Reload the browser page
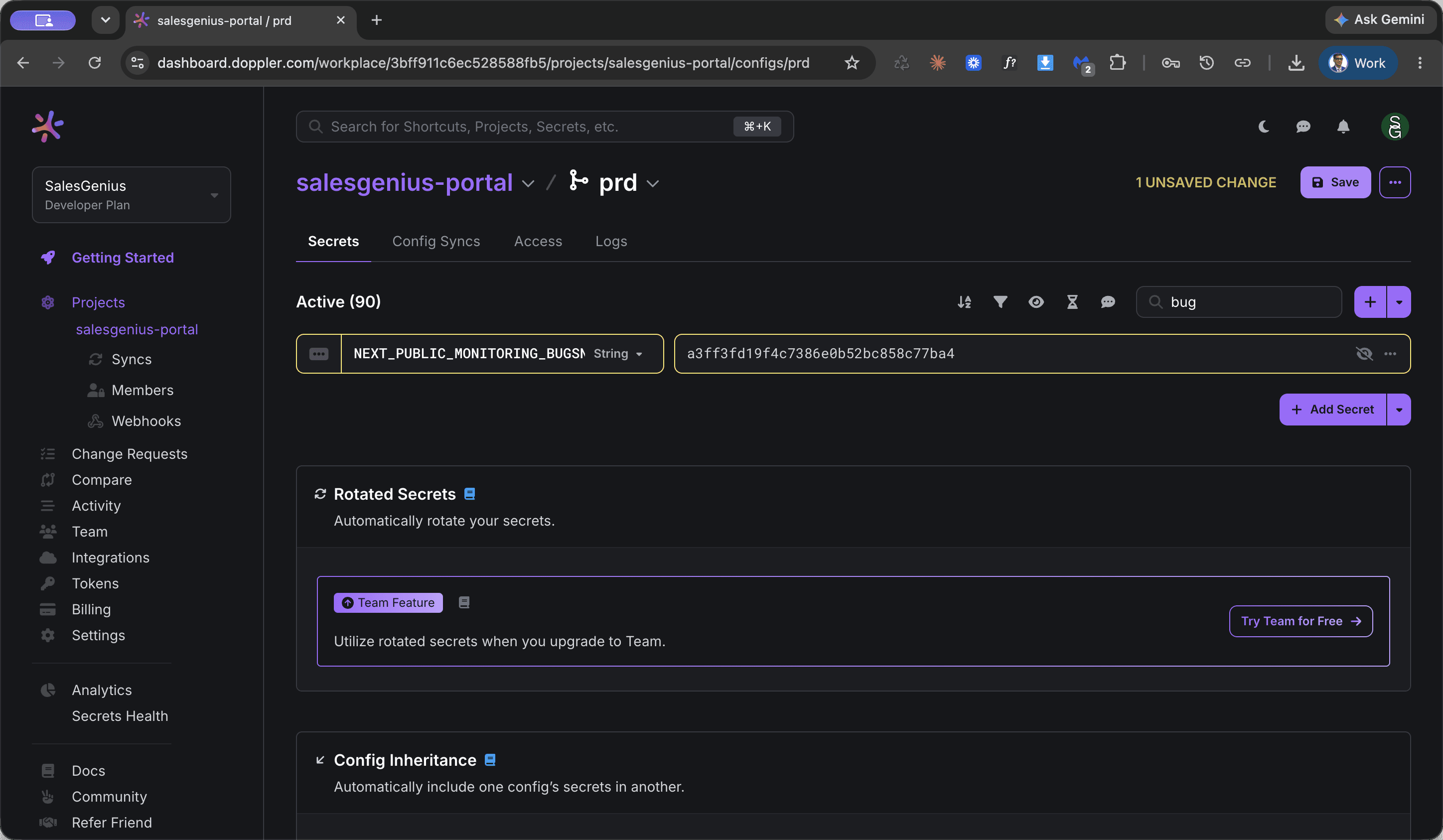Viewport: 1443px width, 840px height. click(x=95, y=63)
